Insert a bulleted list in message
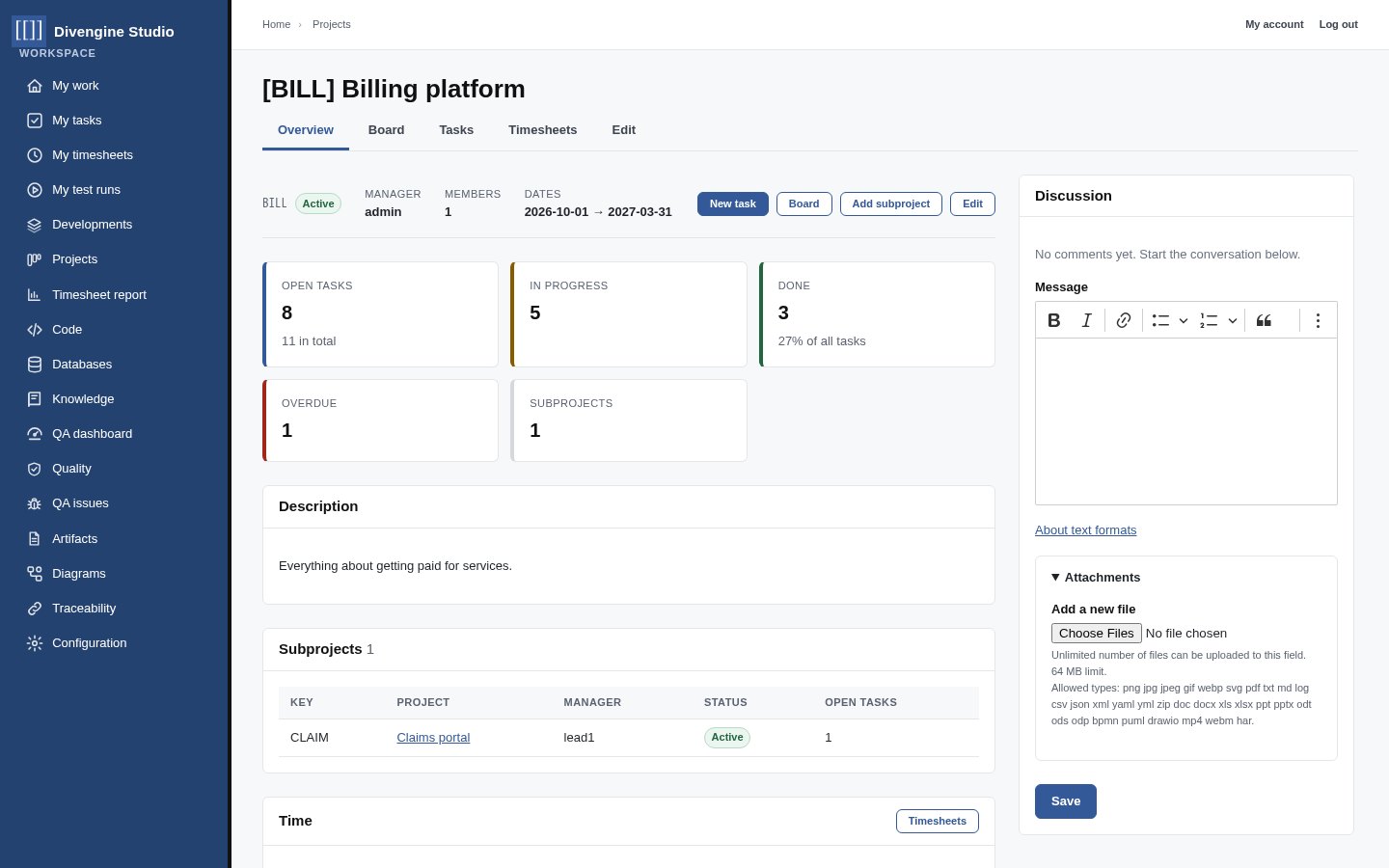Image resolution: width=1389 pixels, height=868 pixels. click(1160, 320)
